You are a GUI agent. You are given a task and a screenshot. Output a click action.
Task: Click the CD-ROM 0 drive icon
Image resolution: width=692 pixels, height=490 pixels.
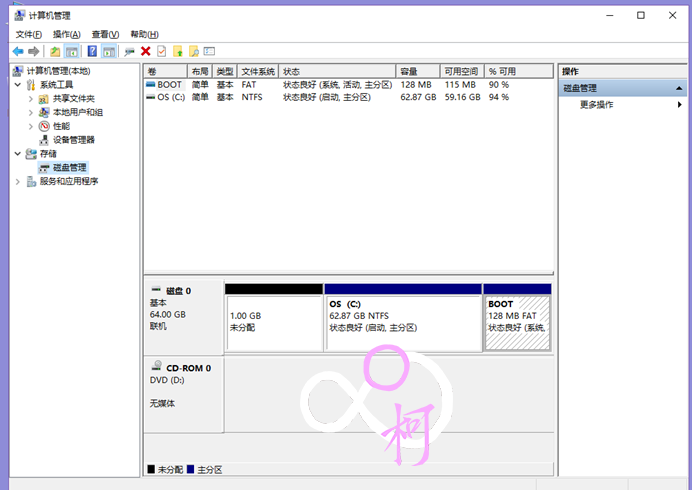coord(157,366)
